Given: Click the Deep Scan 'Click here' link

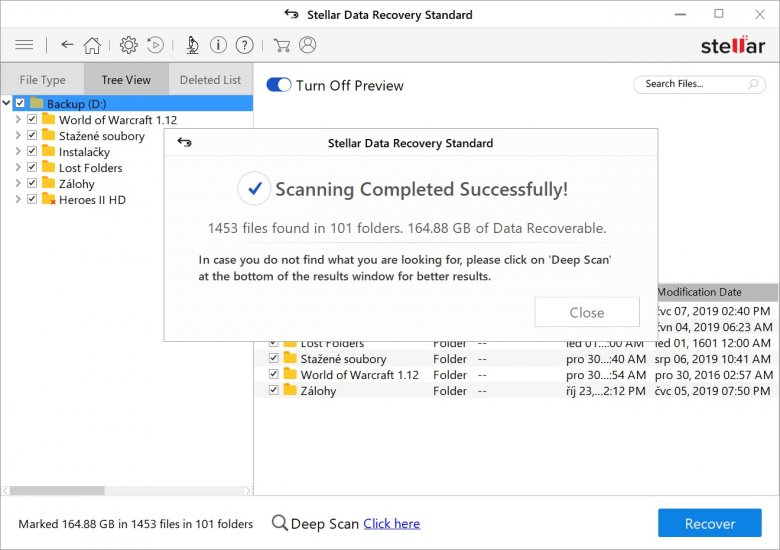Looking at the screenshot, I should (x=391, y=523).
